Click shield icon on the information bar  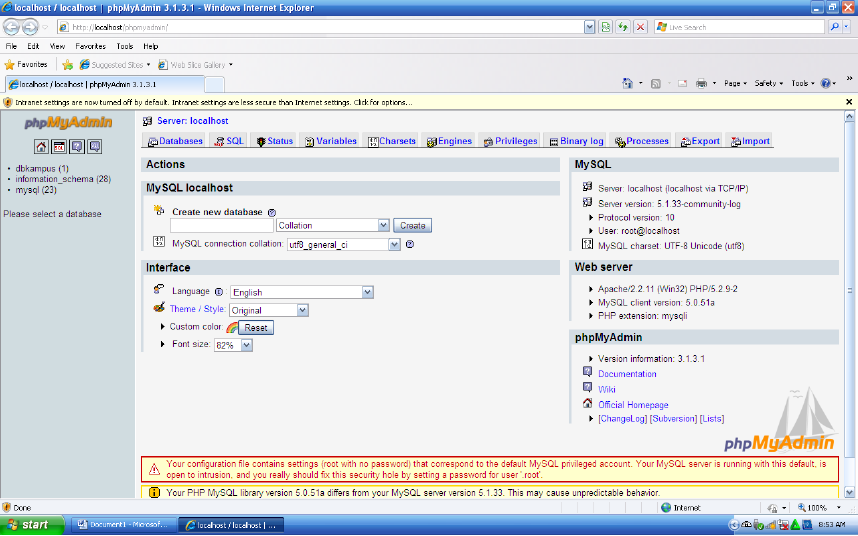pos(8,102)
